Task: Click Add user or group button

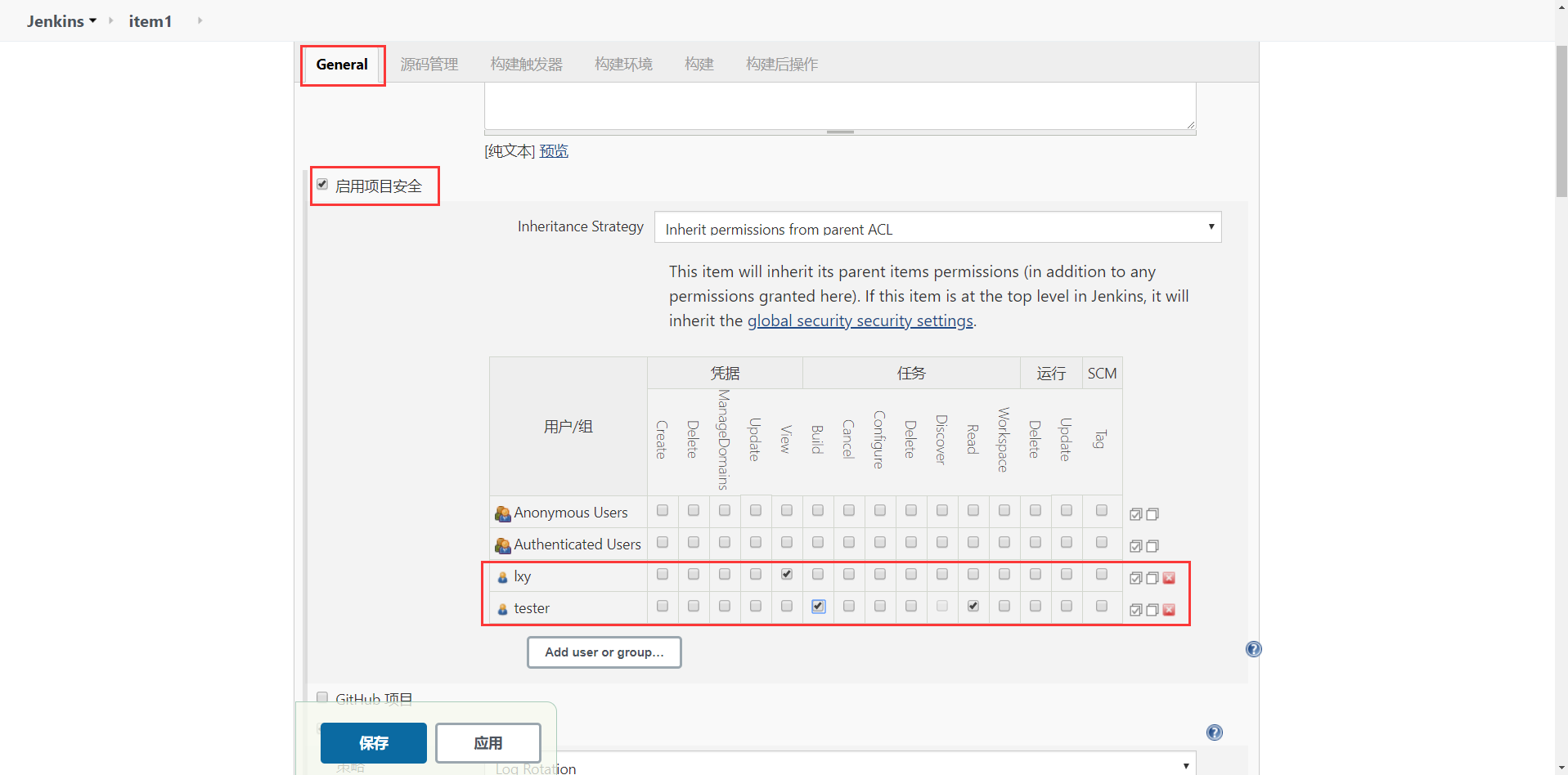Action: [x=604, y=652]
